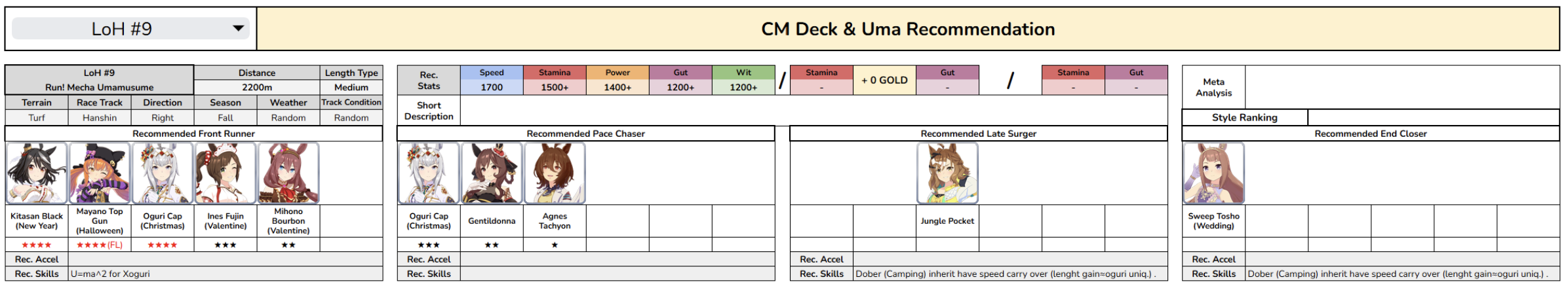Open the LoH #9 dropdown arrow
This screenshot has width=1568, height=288.
[239, 28]
